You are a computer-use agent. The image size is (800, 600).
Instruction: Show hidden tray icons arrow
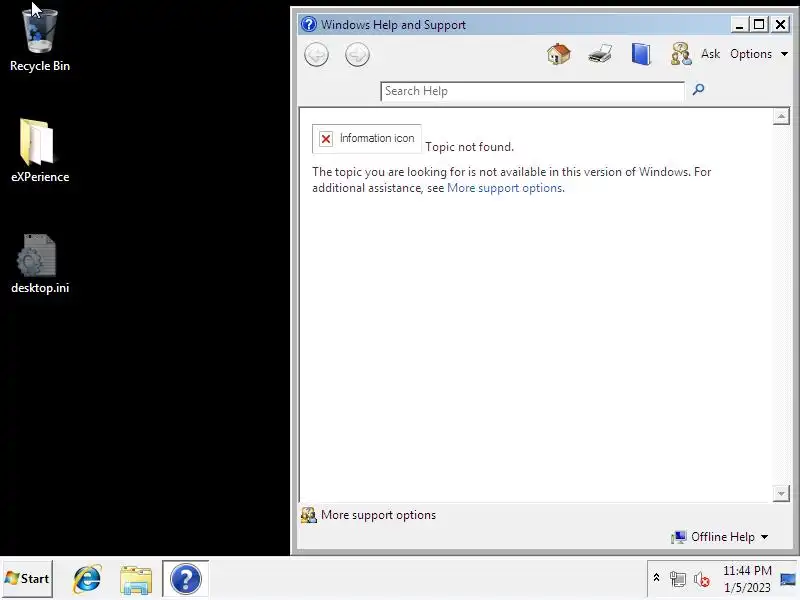pos(656,578)
